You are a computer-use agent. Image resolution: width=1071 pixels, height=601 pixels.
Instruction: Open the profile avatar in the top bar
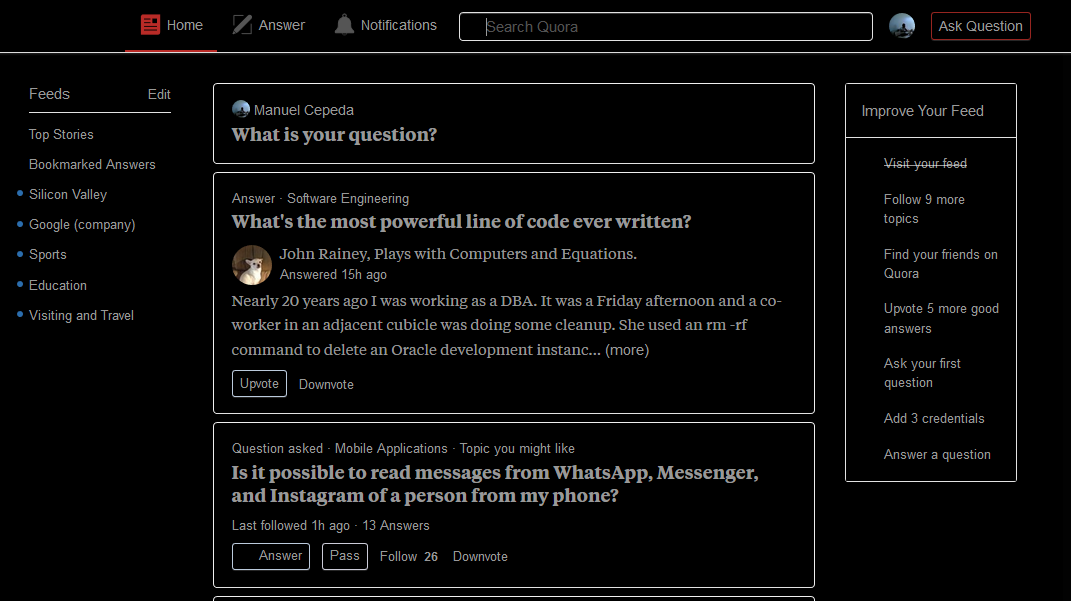pyautogui.click(x=902, y=26)
